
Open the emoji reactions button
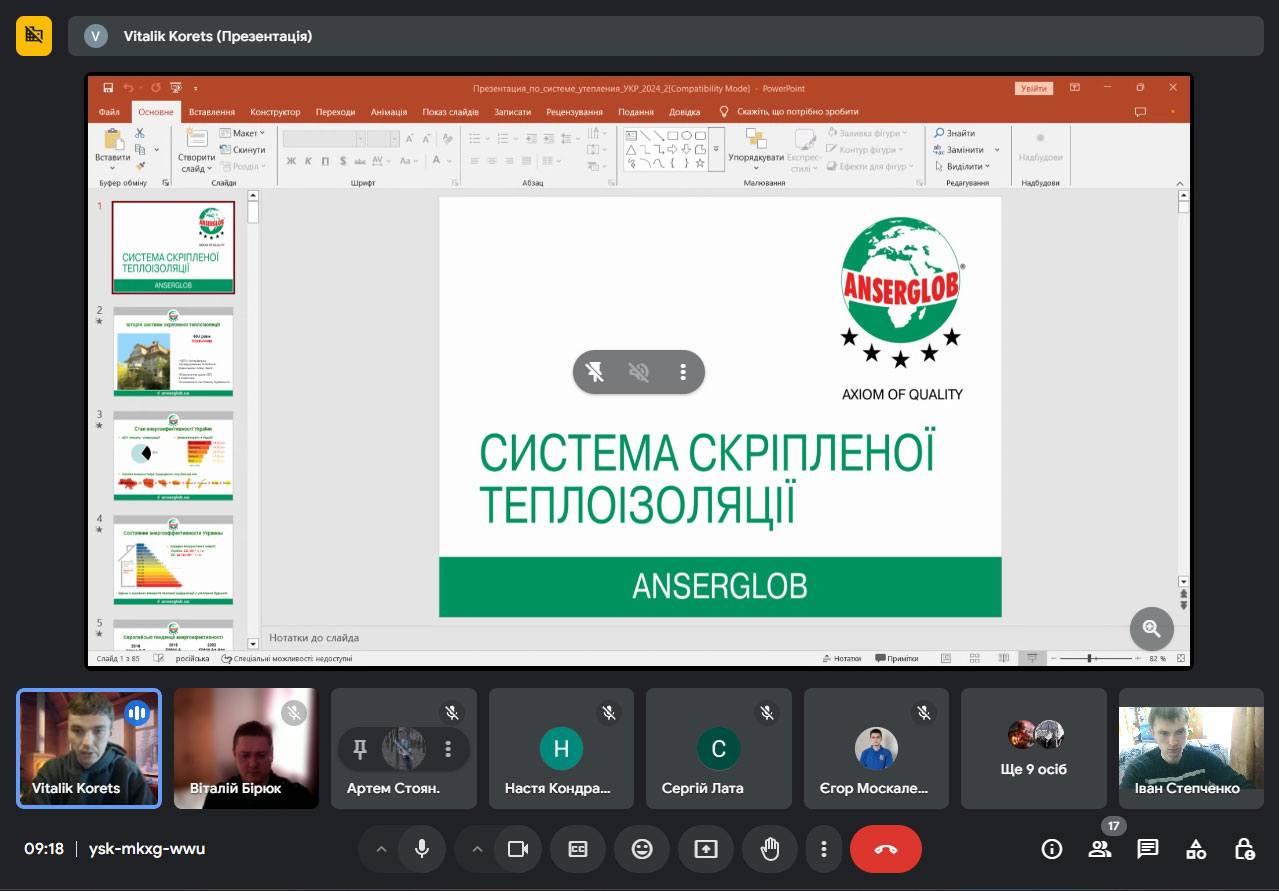[x=642, y=849]
